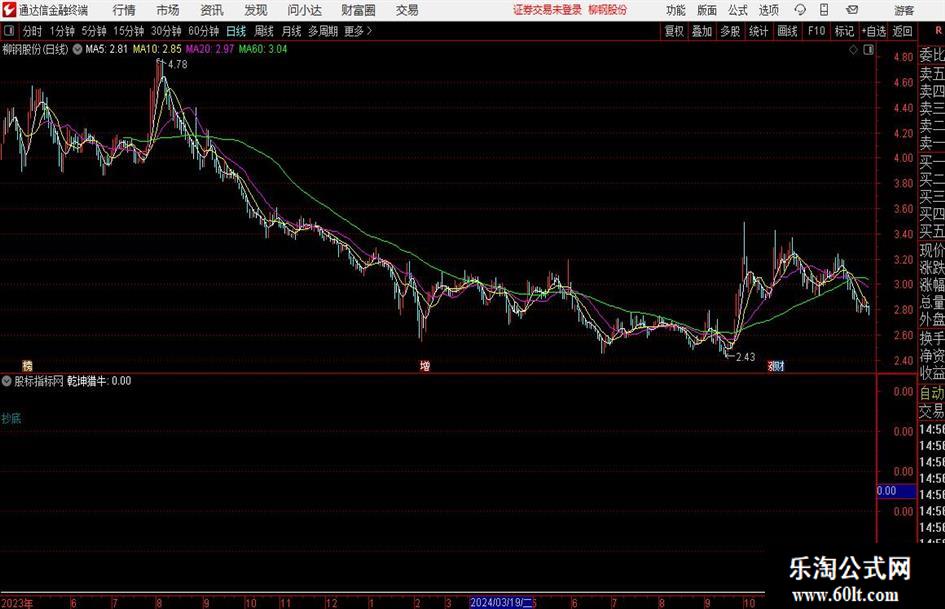Click the 通达信 red app logo
Viewport: 945px width, 609px height.
tap(9, 10)
